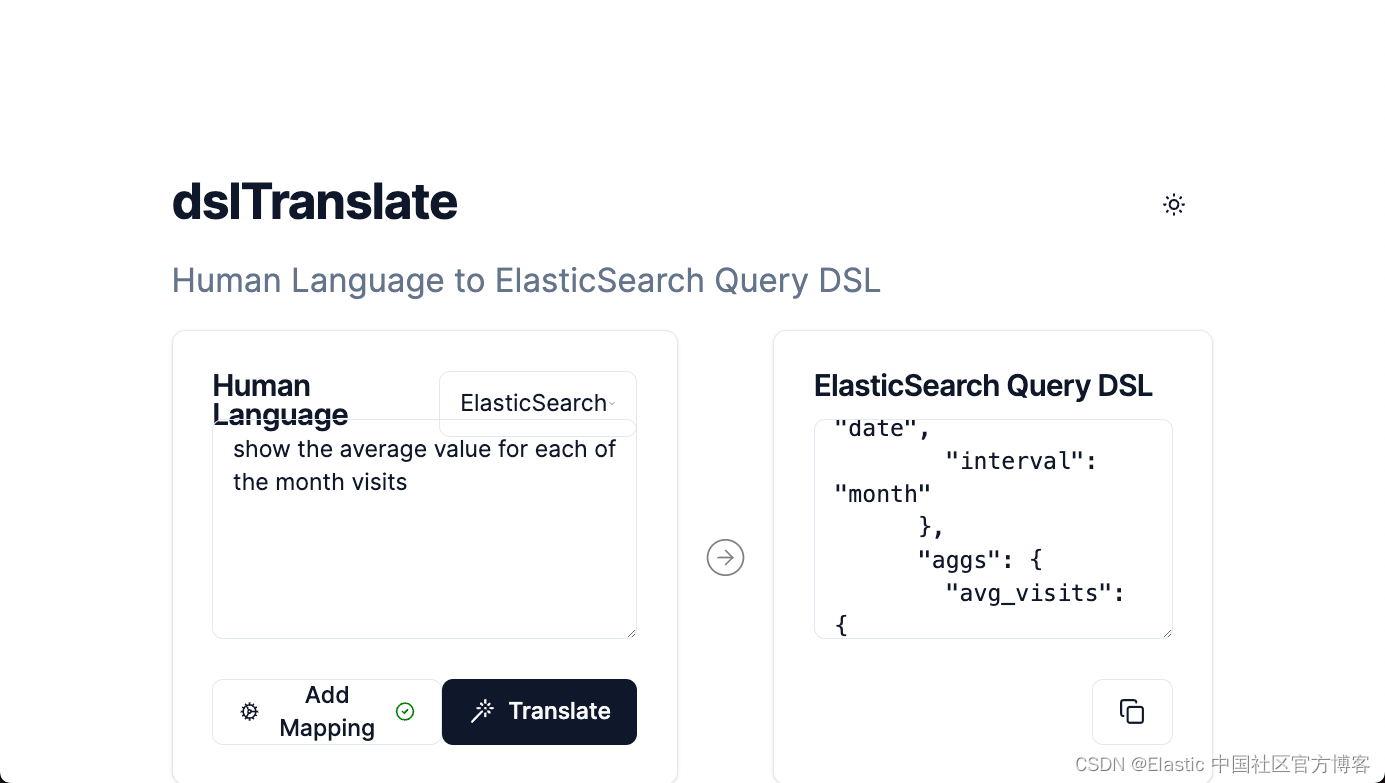Click the ElasticSearch Query DSL panel heading
This screenshot has width=1385, height=783.
tap(983, 386)
